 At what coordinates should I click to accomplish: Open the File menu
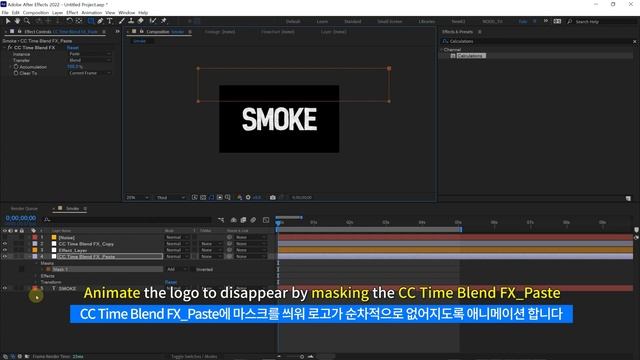(x=5, y=13)
